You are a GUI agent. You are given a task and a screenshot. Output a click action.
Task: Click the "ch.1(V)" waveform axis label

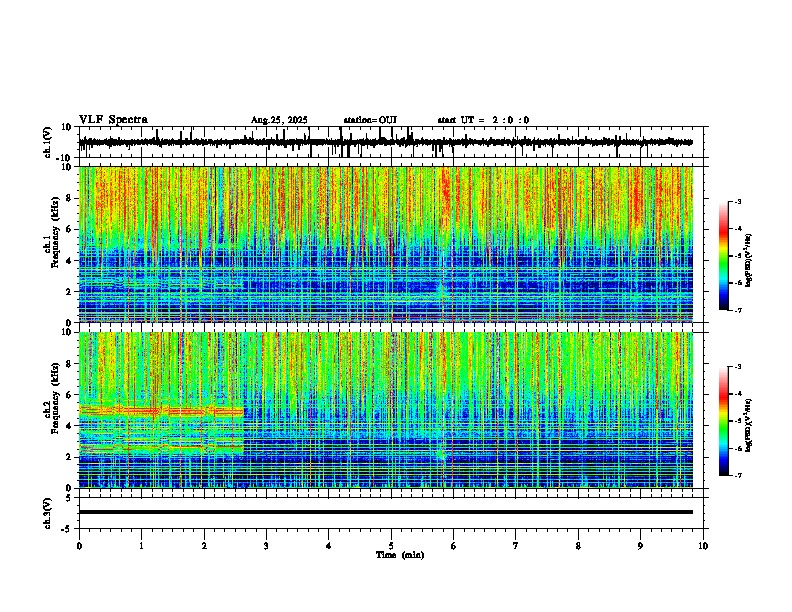[x=47, y=142]
